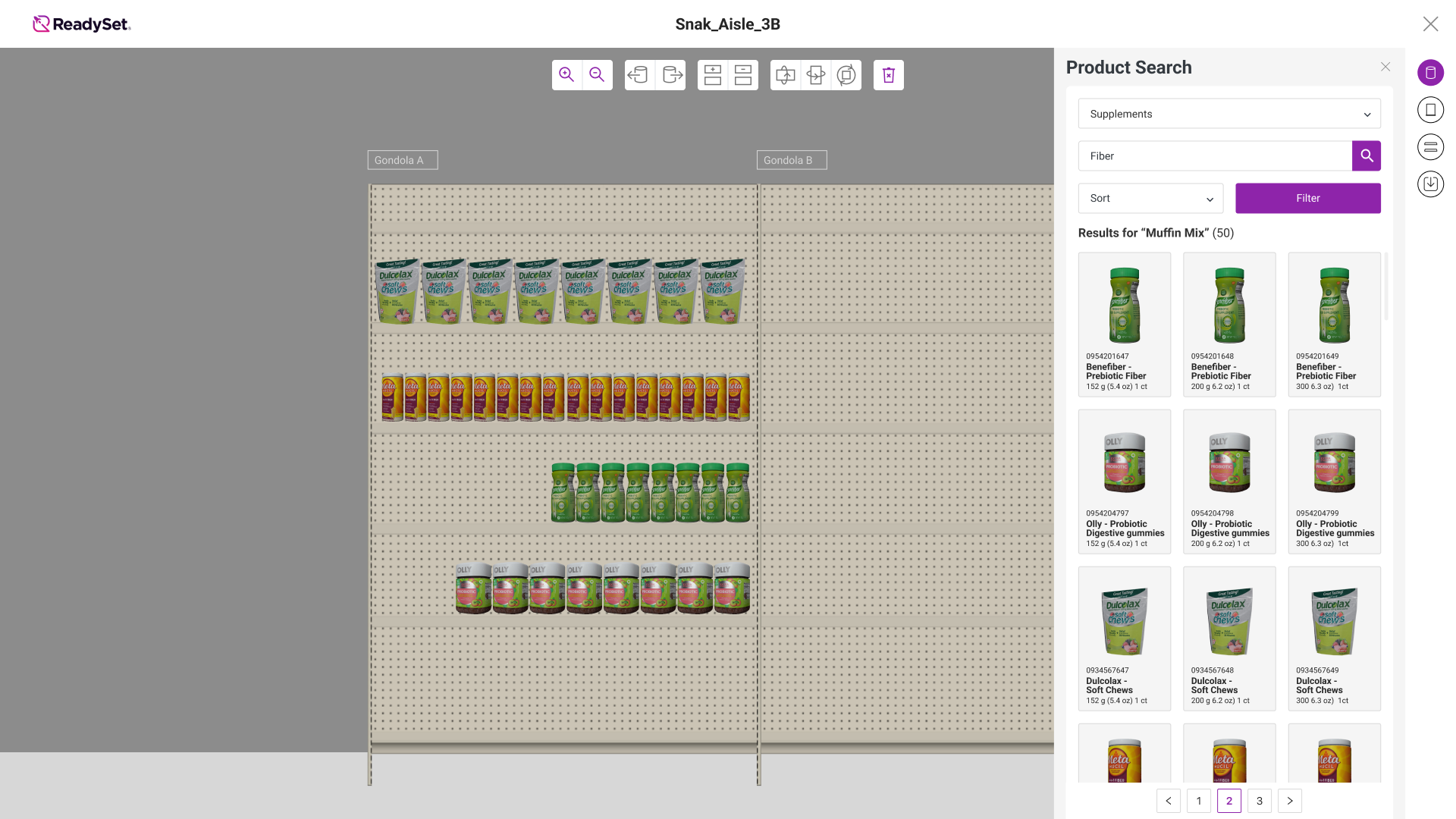Click the Fiber search input field
Viewport: 1456px width, 819px height.
click(1215, 155)
